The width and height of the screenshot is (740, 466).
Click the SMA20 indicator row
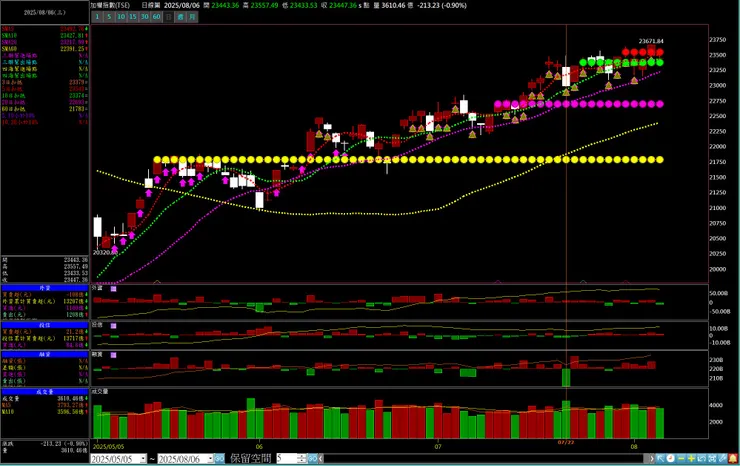click(44, 42)
